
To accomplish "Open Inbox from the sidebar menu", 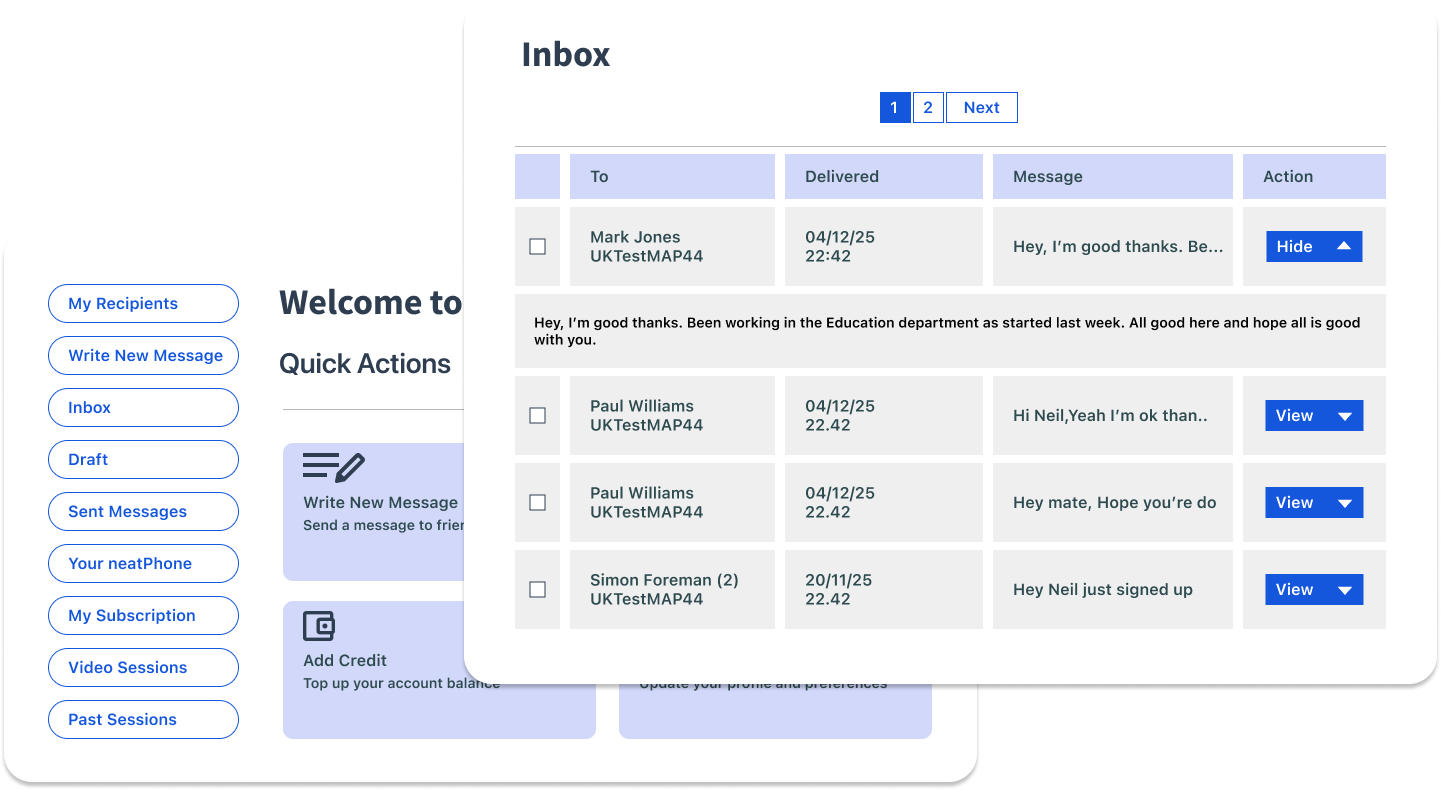I will coord(143,407).
